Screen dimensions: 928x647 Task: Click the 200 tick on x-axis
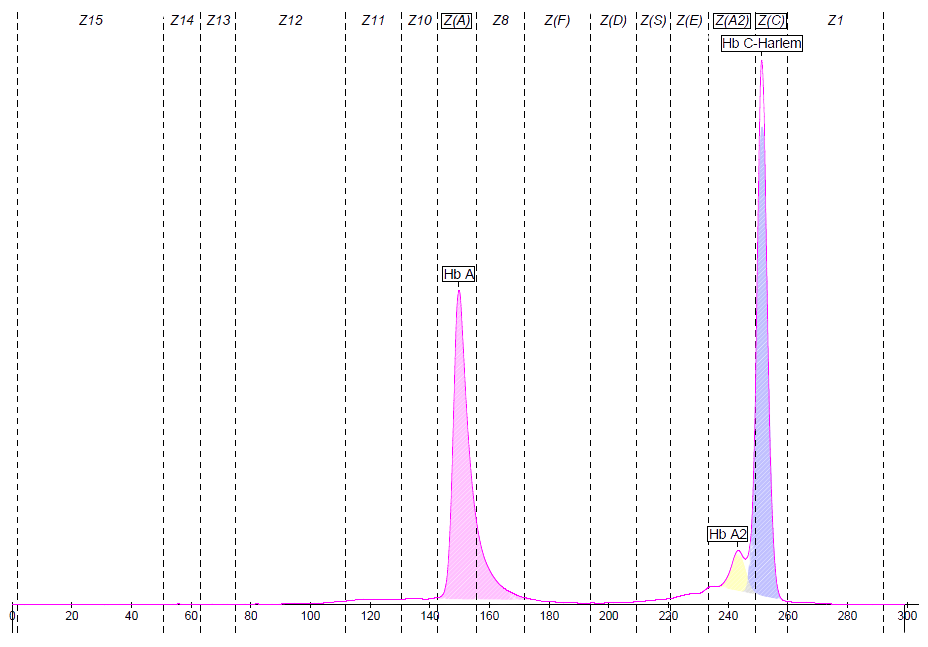pos(608,615)
